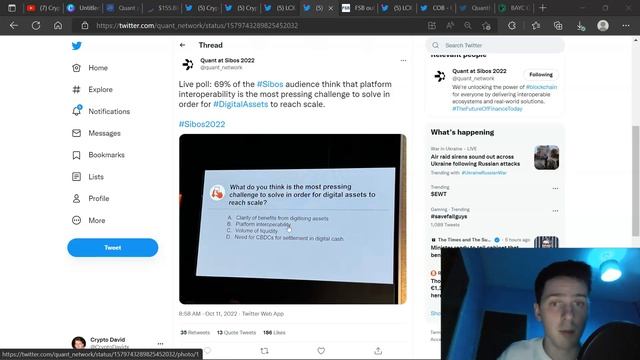
Task: Open the #TheFutureOfFinanceToday link
Action: pyautogui.click(x=487, y=109)
